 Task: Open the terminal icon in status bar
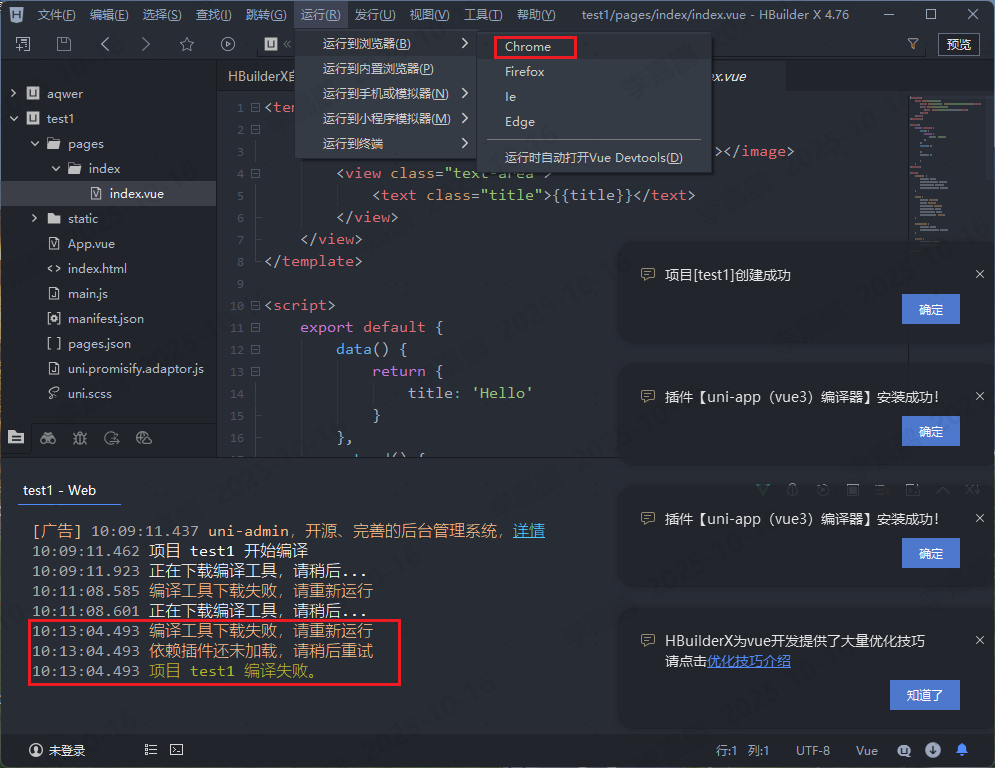[176, 749]
